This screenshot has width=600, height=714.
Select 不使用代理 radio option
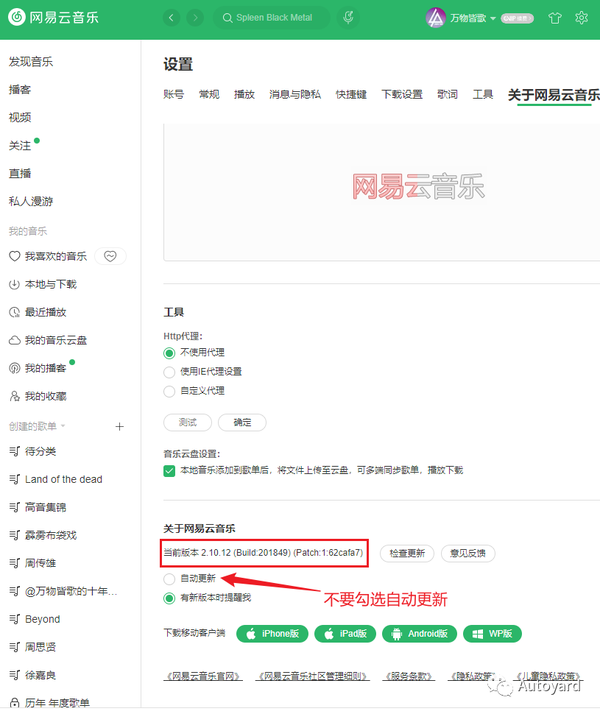click(169, 353)
